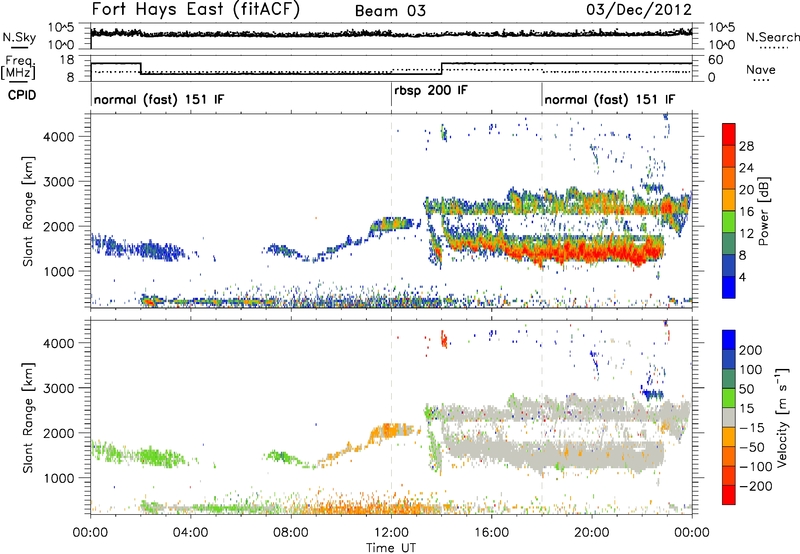This screenshot has width=800, height=554.
Task: Click the '12:00' time tick label
Action: (x=391, y=533)
